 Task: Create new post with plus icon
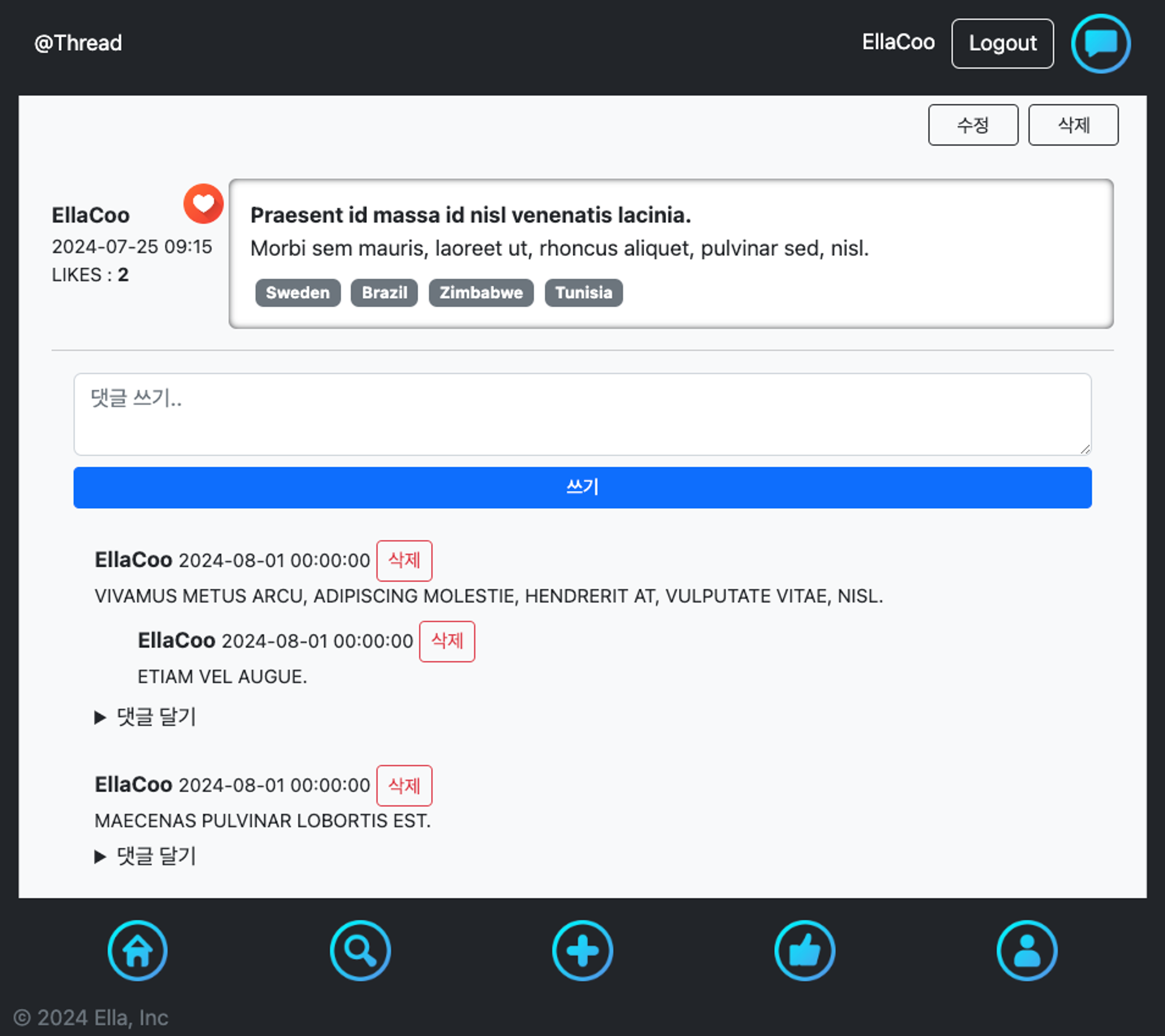pyautogui.click(x=582, y=950)
